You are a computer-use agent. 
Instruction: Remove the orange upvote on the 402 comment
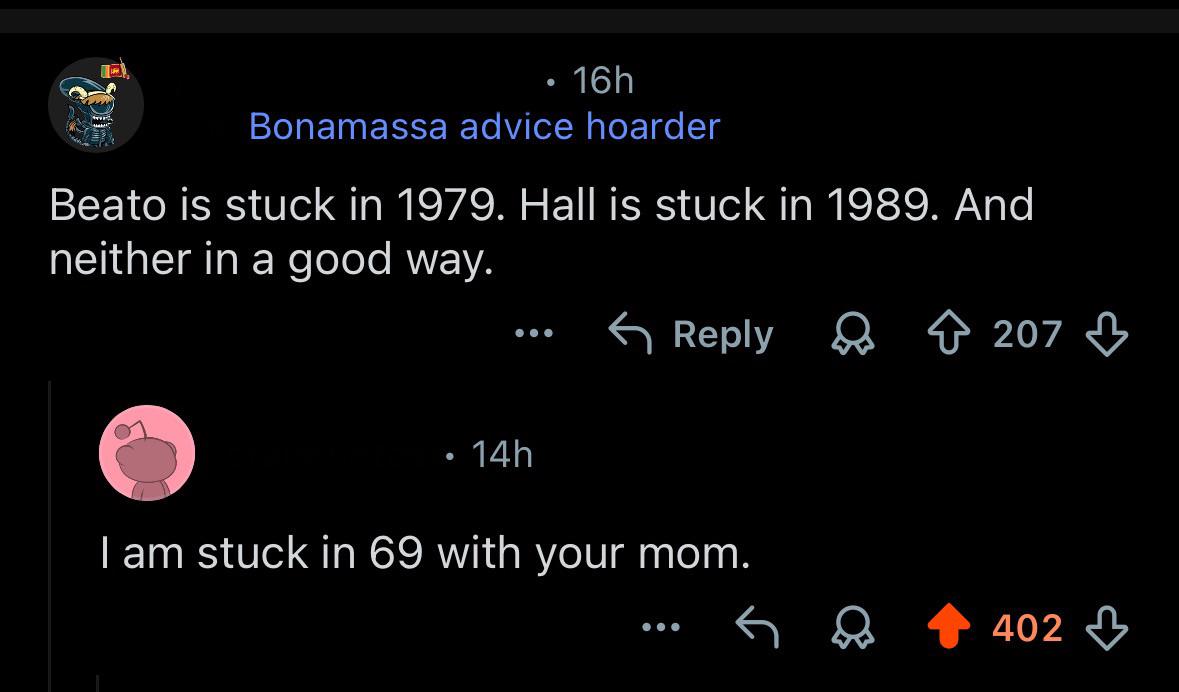(949, 628)
